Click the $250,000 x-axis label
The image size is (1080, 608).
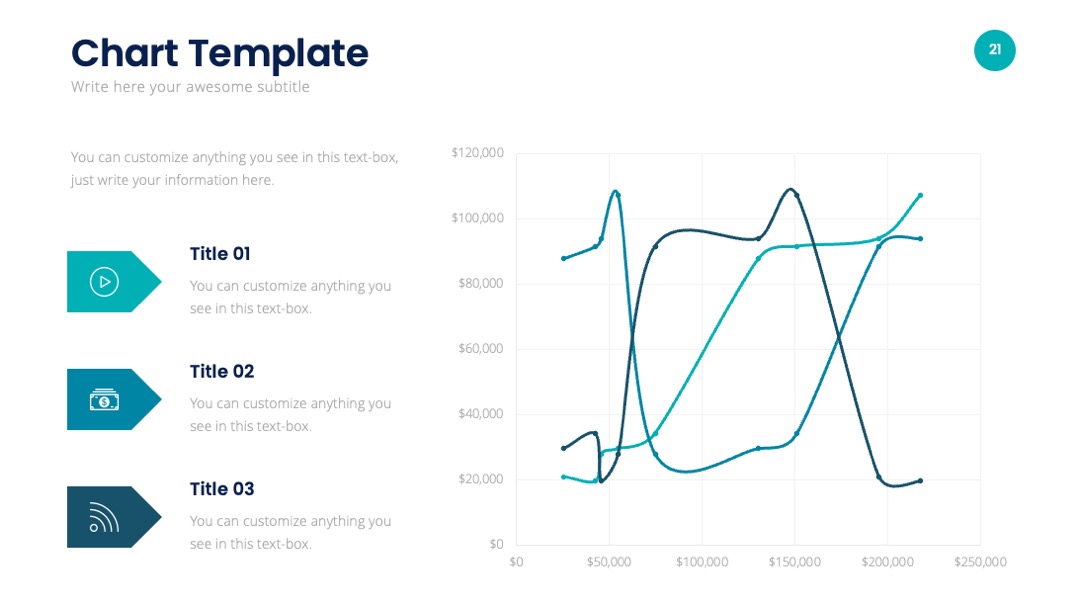(980, 562)
